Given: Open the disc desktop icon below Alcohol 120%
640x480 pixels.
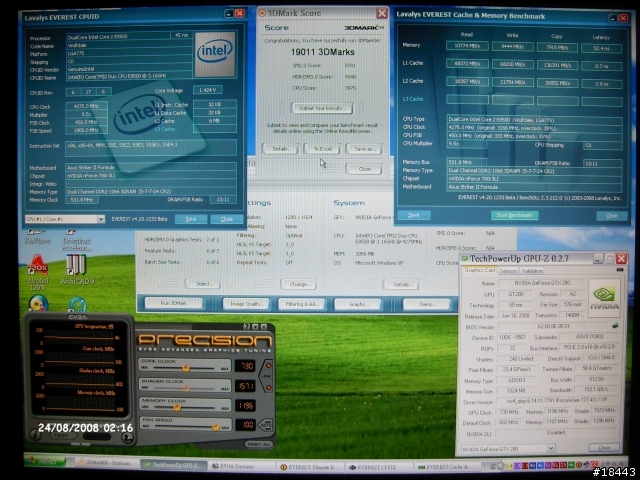Looking at the screenshot, I should 38,304.
